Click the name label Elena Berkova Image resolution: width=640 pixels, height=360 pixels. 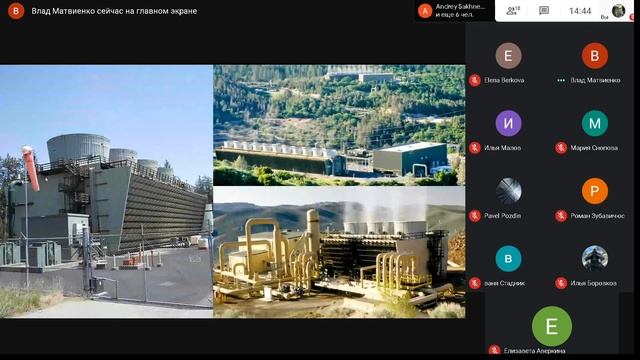click(x=504, y=80)
